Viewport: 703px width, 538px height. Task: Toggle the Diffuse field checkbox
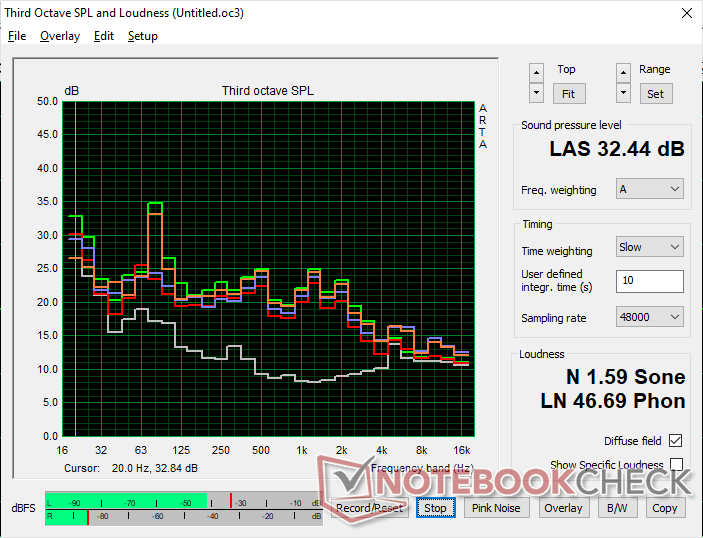pos(676,441)
